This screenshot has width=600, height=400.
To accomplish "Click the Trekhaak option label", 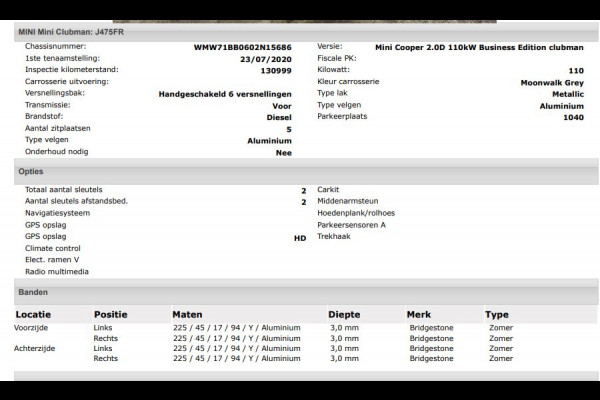I will (333, 237).
